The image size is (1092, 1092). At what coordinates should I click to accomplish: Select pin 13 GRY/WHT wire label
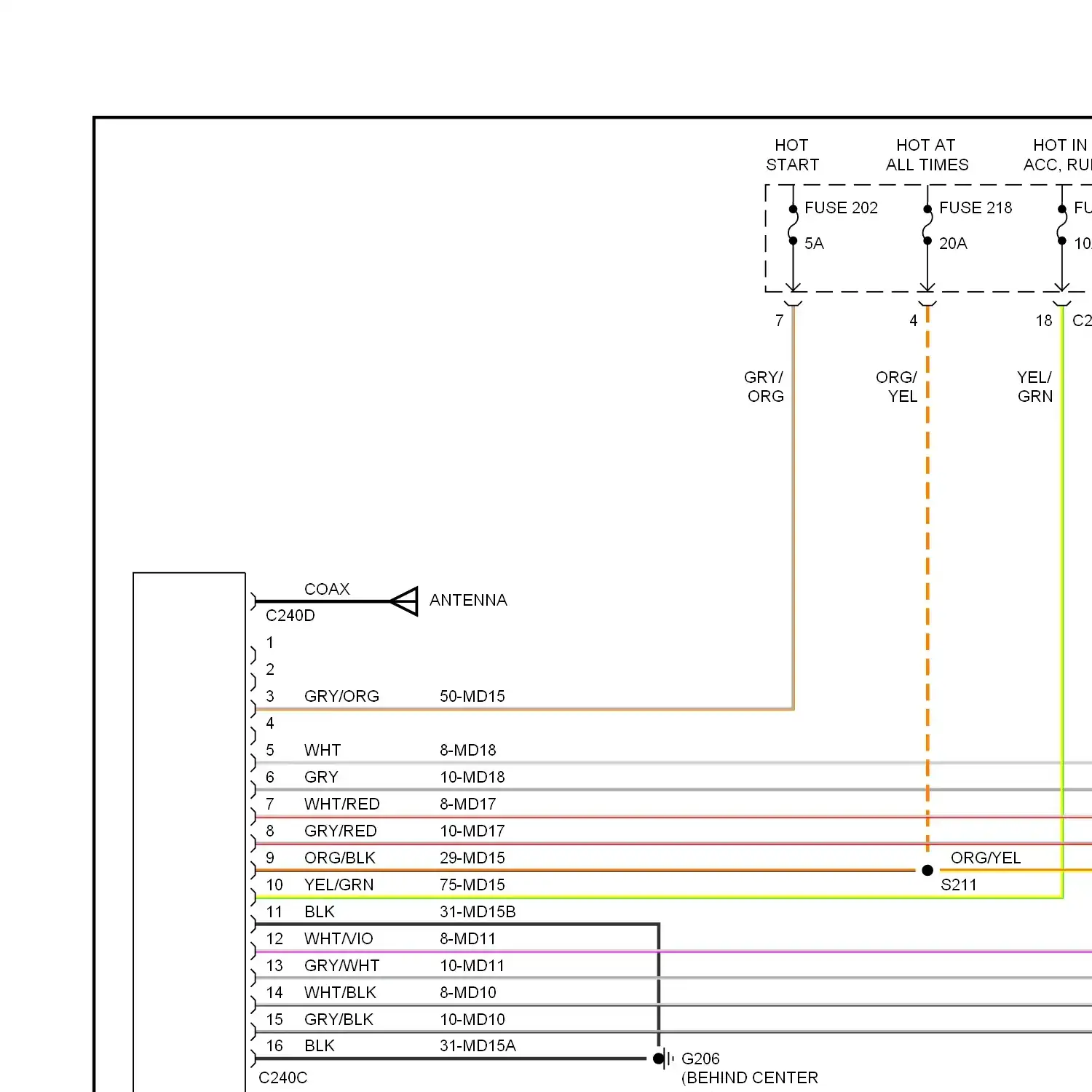342,965
